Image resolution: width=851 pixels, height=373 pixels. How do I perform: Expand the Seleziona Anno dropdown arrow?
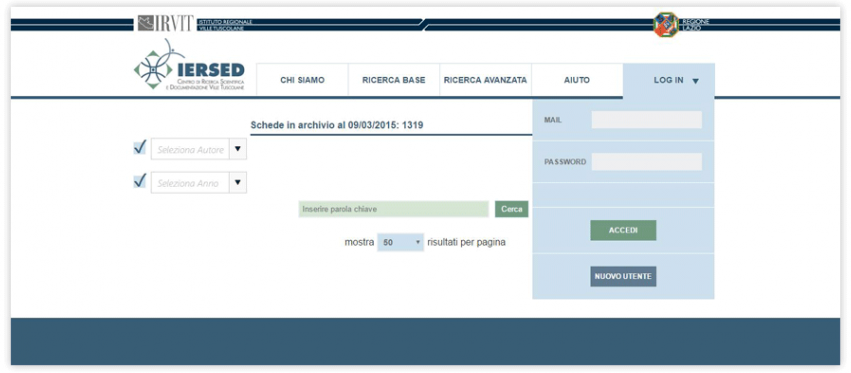pos(238,182)
